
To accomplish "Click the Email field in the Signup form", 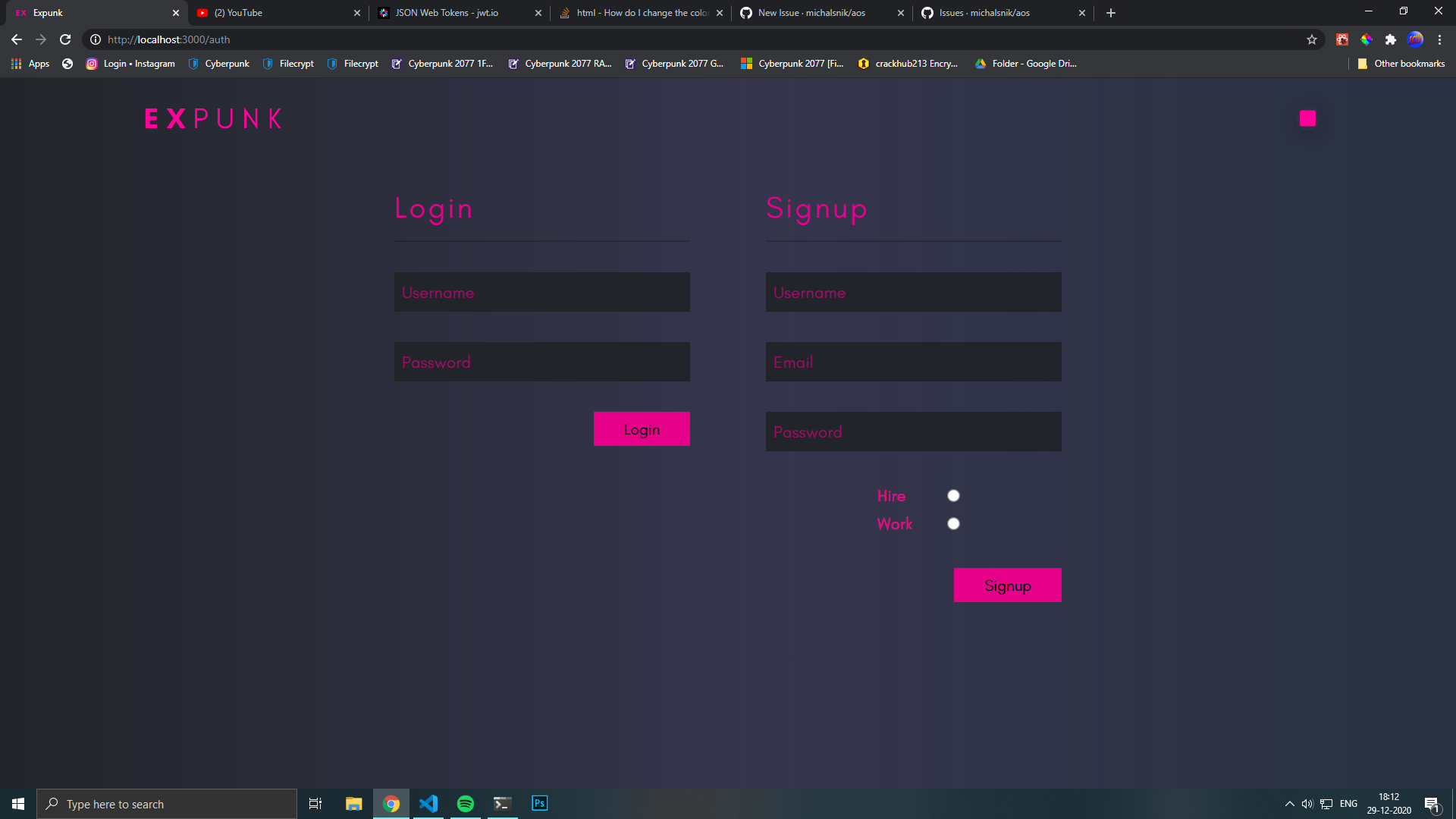I will point(913,362).
